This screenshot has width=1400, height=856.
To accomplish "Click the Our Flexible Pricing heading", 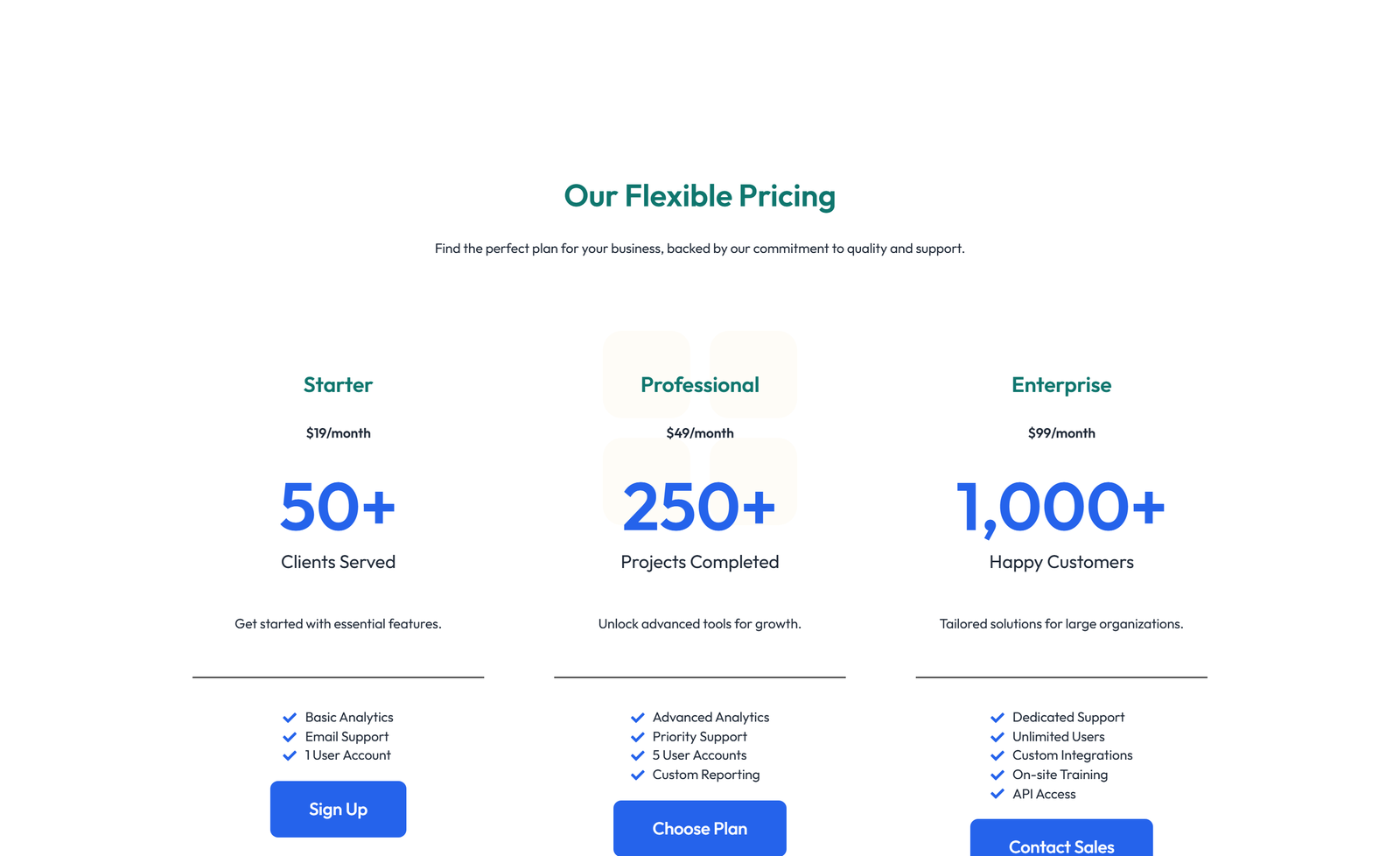I will click(699, 196).
